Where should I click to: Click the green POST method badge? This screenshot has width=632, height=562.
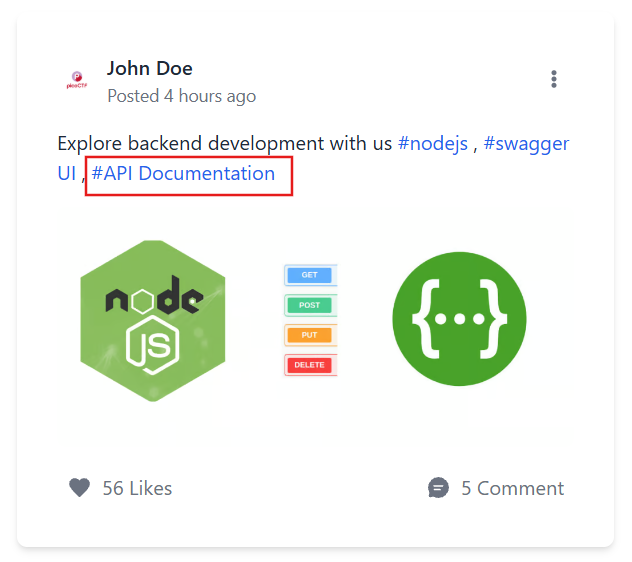310,305
